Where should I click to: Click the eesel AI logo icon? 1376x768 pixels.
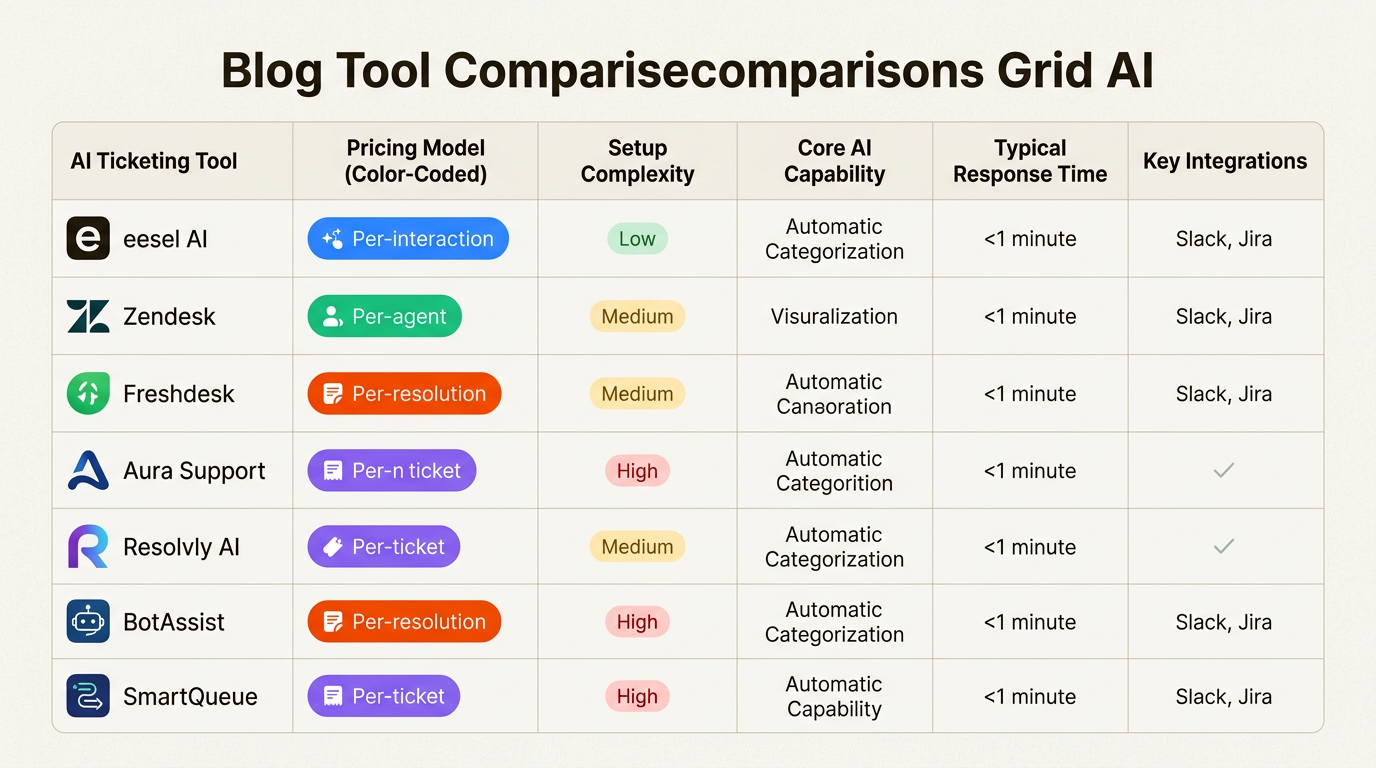click(88, 239)
